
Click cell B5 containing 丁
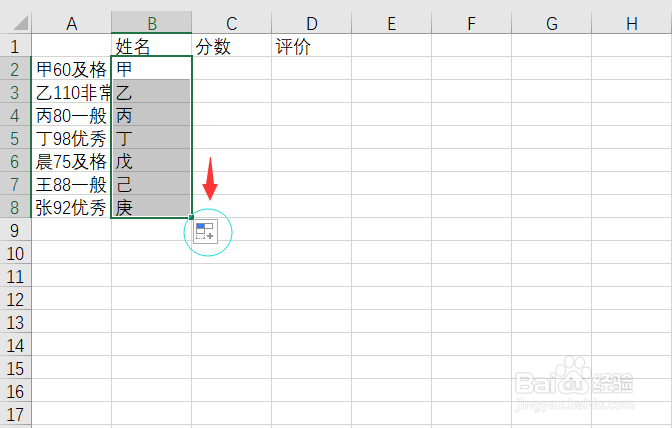click(x=152, y=138)
